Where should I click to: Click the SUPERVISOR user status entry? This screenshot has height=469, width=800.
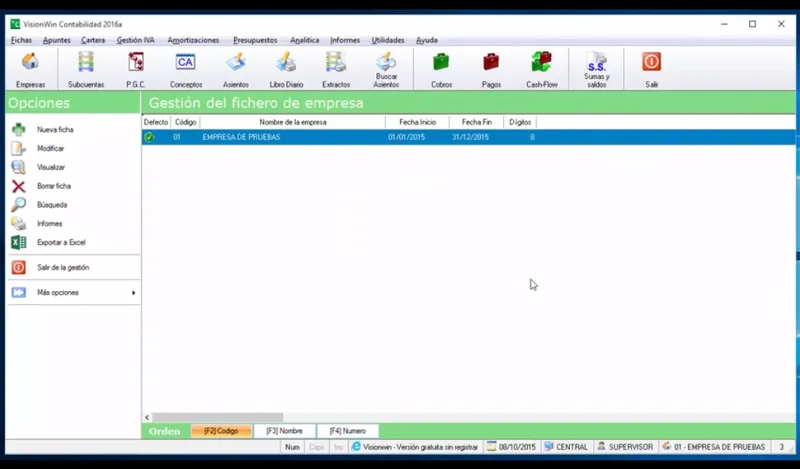pos(625,447)
